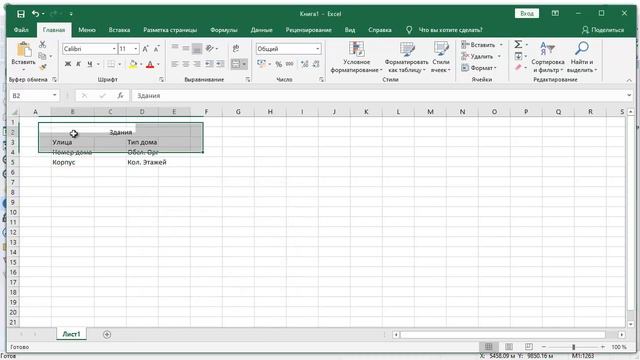Click the AutoSum sigma icon

tap(518, 44)
